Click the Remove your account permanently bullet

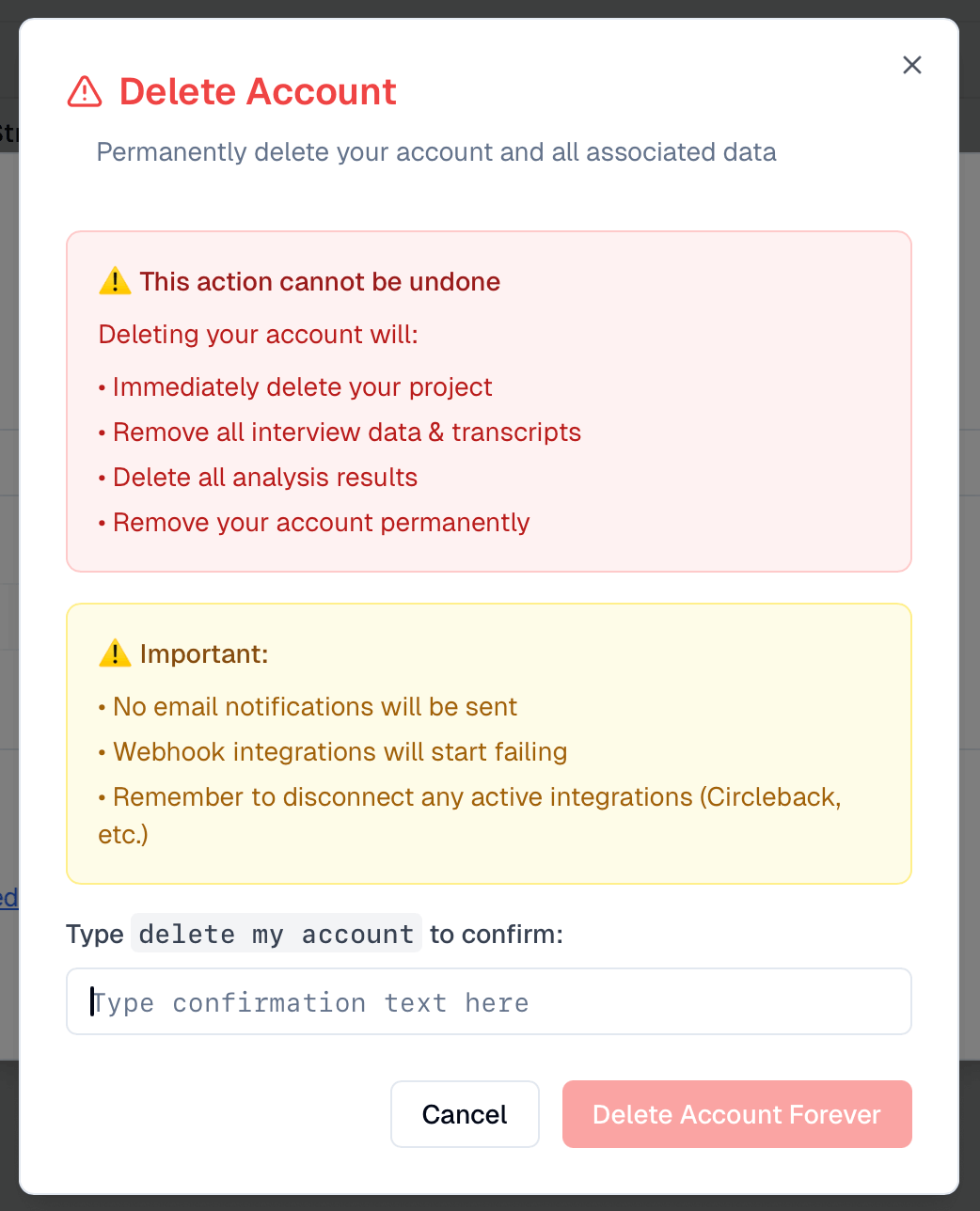[x=321, y=522]
